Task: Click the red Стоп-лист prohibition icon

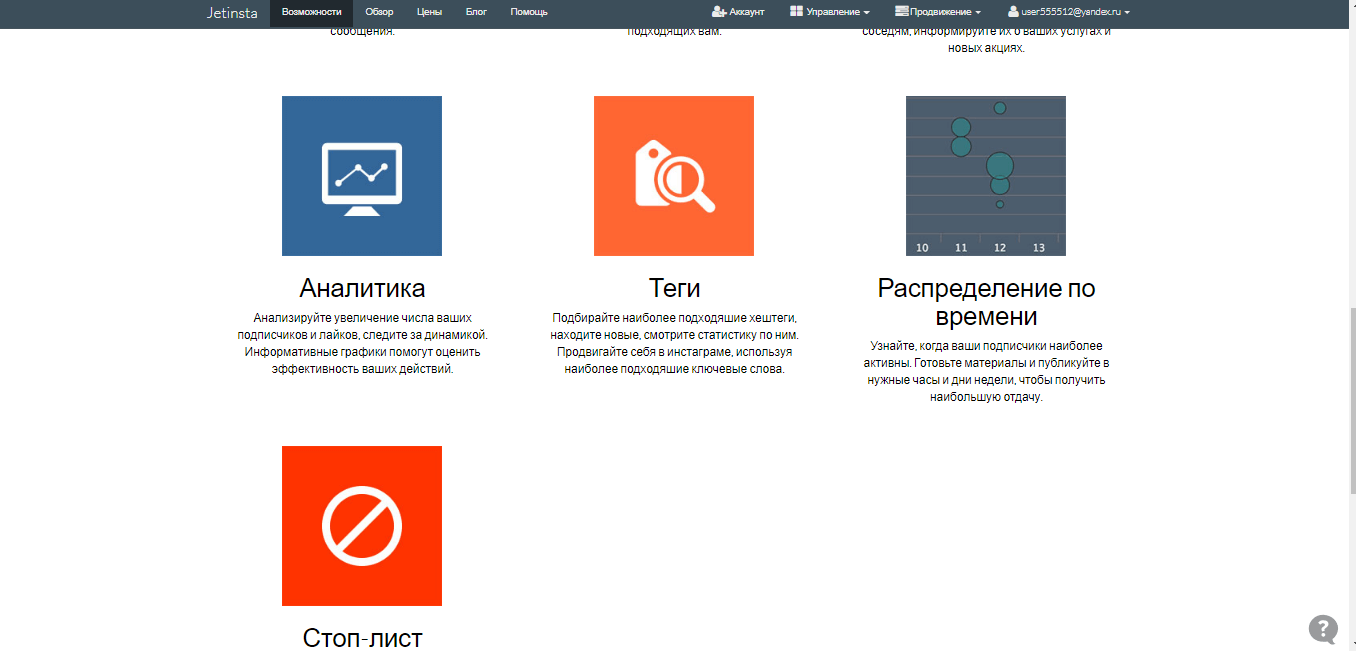Action: click(361, 526)
